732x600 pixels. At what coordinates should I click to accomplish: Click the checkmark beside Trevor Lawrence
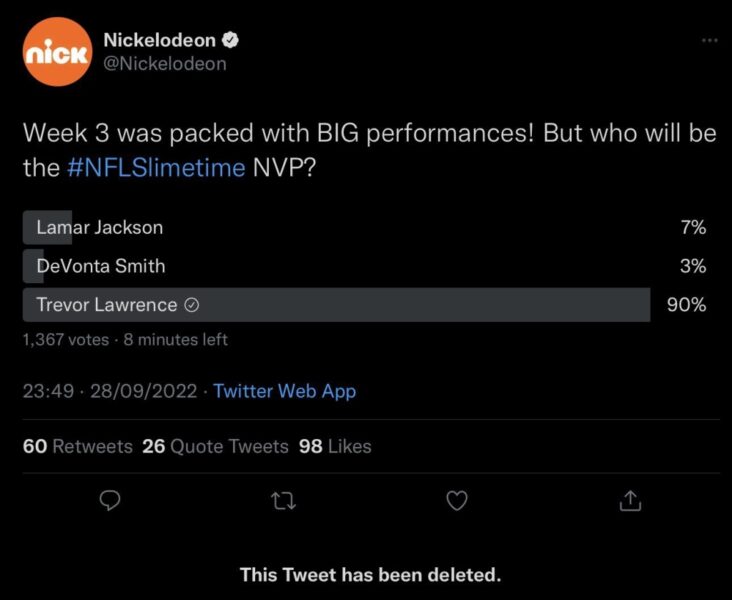[x=192, y=306]
